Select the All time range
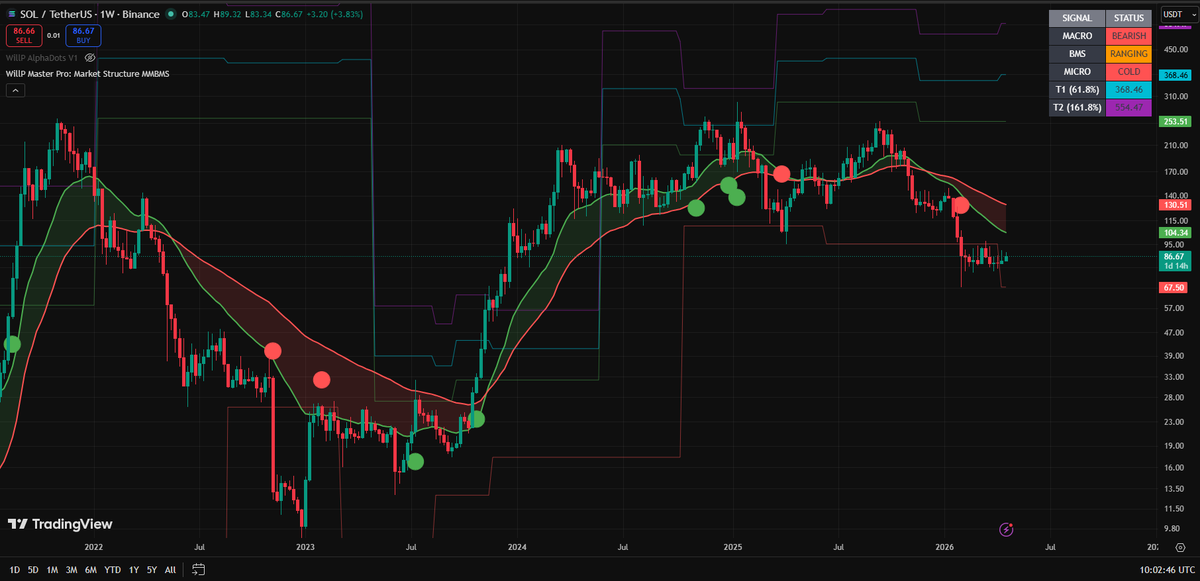Viewport: 1200px width, 581px height. click(x=170, y=570)
